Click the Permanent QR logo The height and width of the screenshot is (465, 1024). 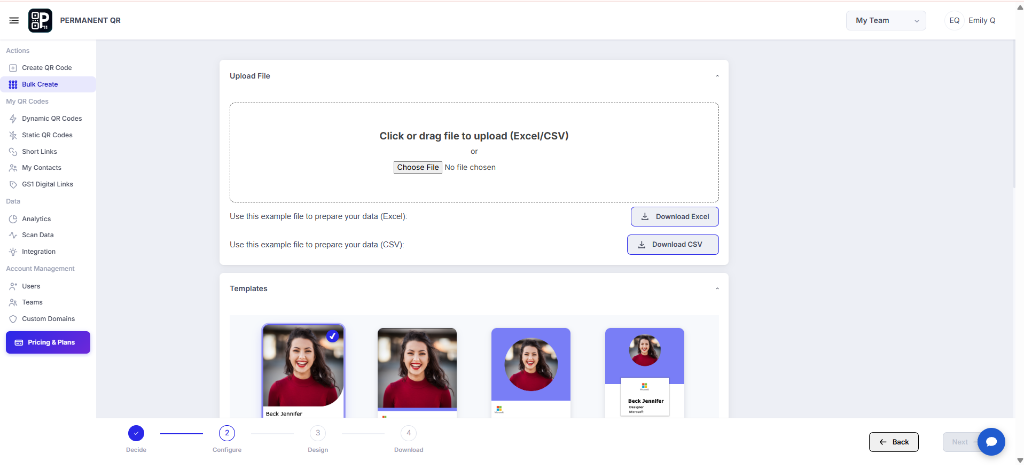pos(40,20)
